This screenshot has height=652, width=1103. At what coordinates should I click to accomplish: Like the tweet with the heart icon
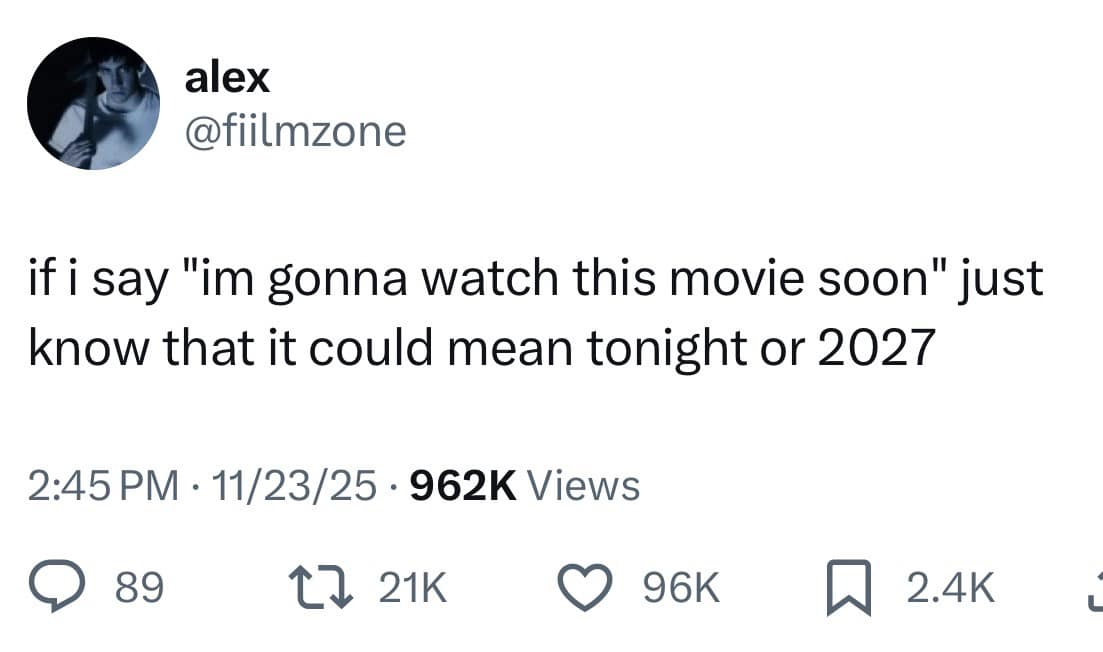tap(585, 588)
